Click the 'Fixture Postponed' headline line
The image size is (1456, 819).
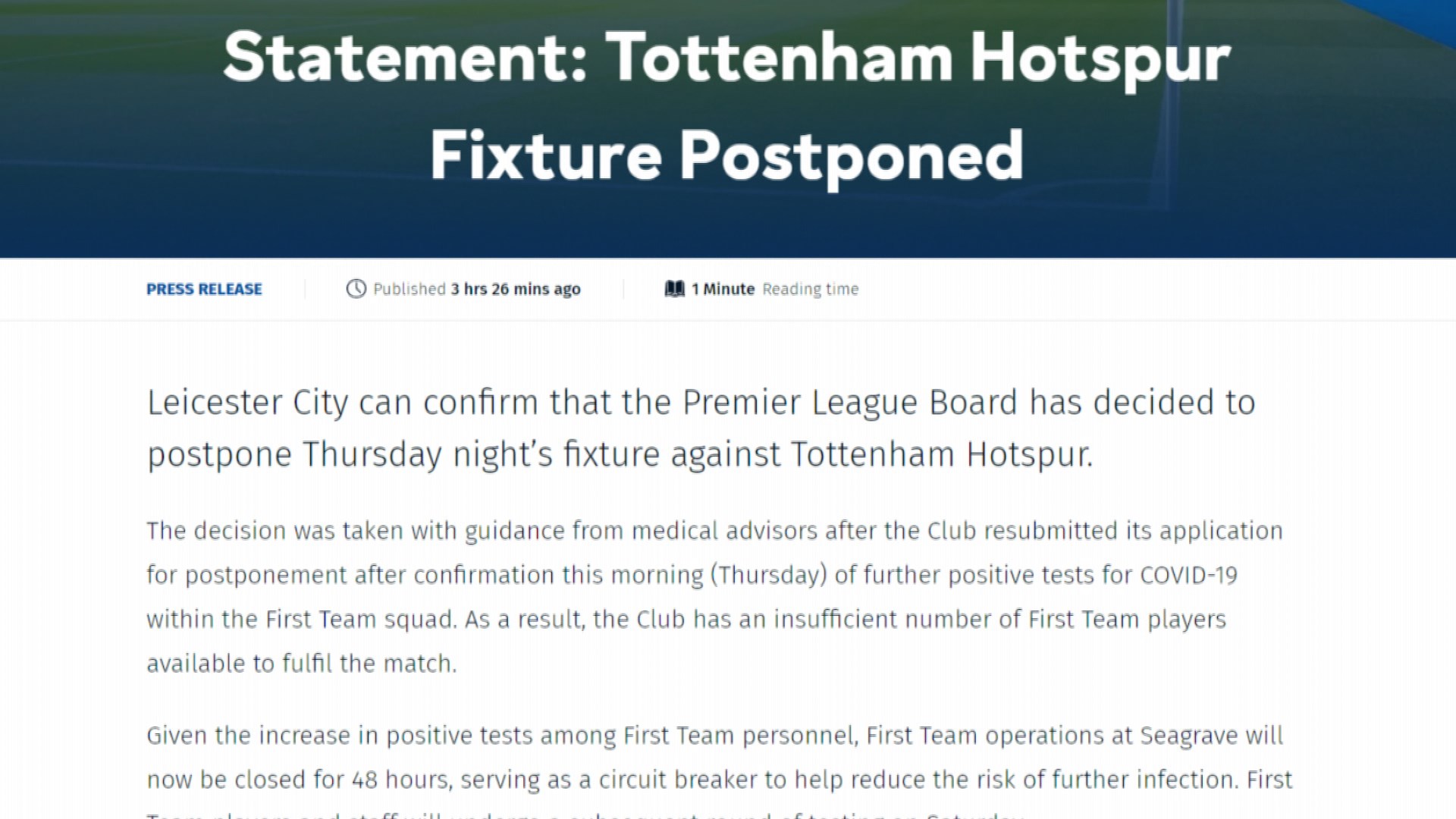click(x=727, y=156)
